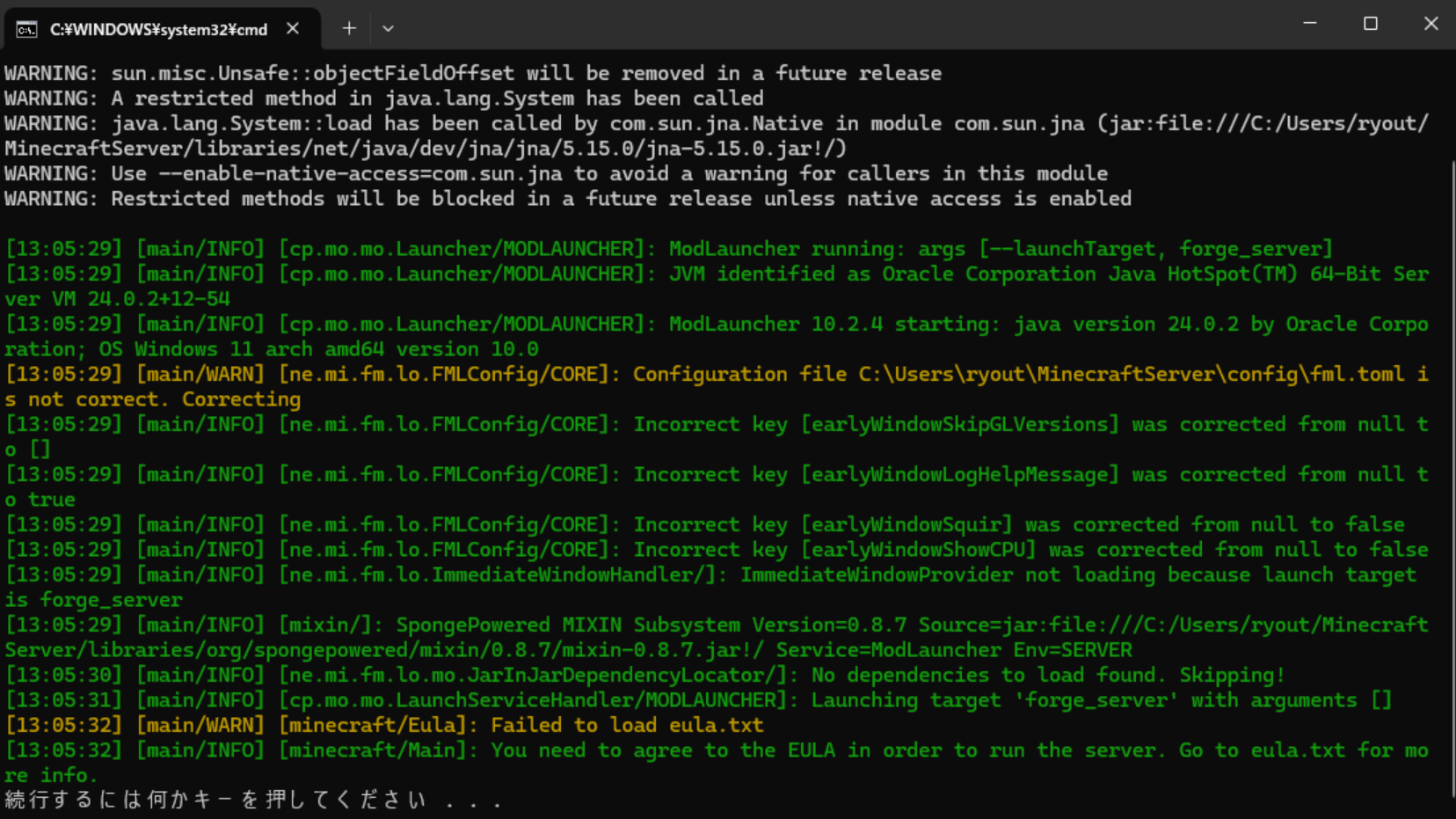Screen dimensions: 1456x819
Task: Maximize the terminal window
Action: click(1370, 24)
